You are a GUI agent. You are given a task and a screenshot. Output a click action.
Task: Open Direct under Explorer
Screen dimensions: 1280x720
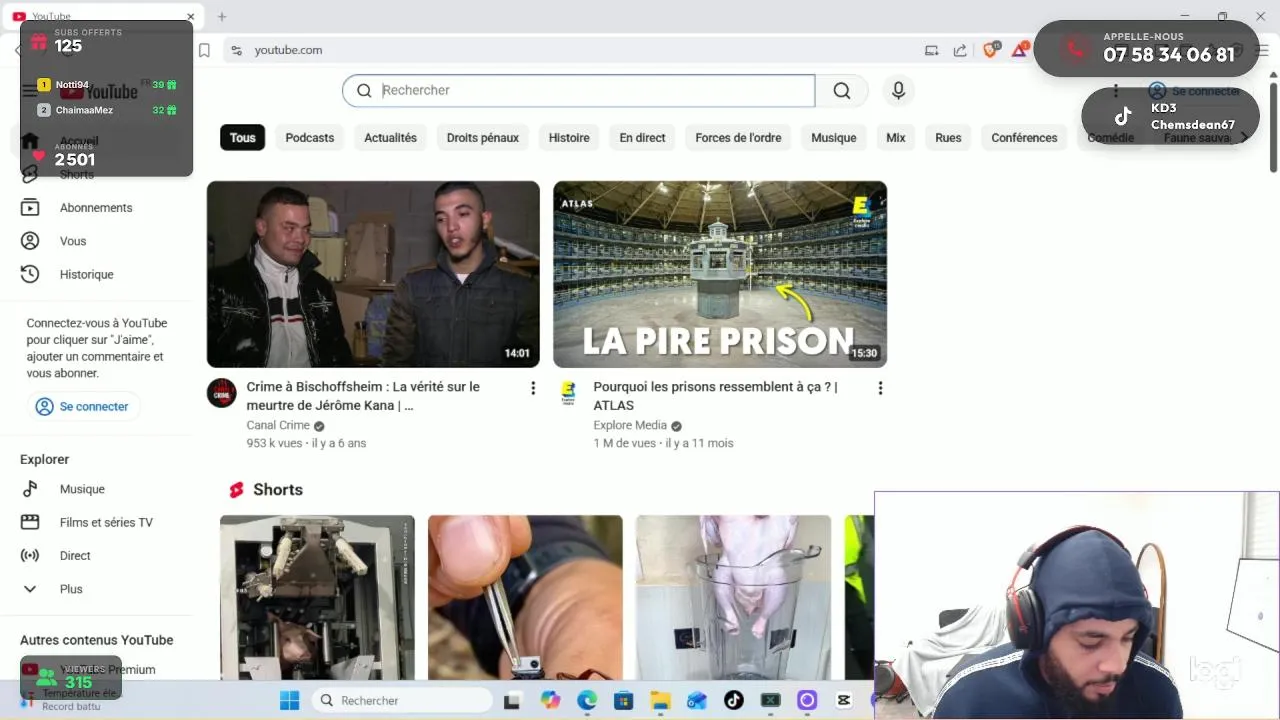pyautogui.click(x=75, y=556)
